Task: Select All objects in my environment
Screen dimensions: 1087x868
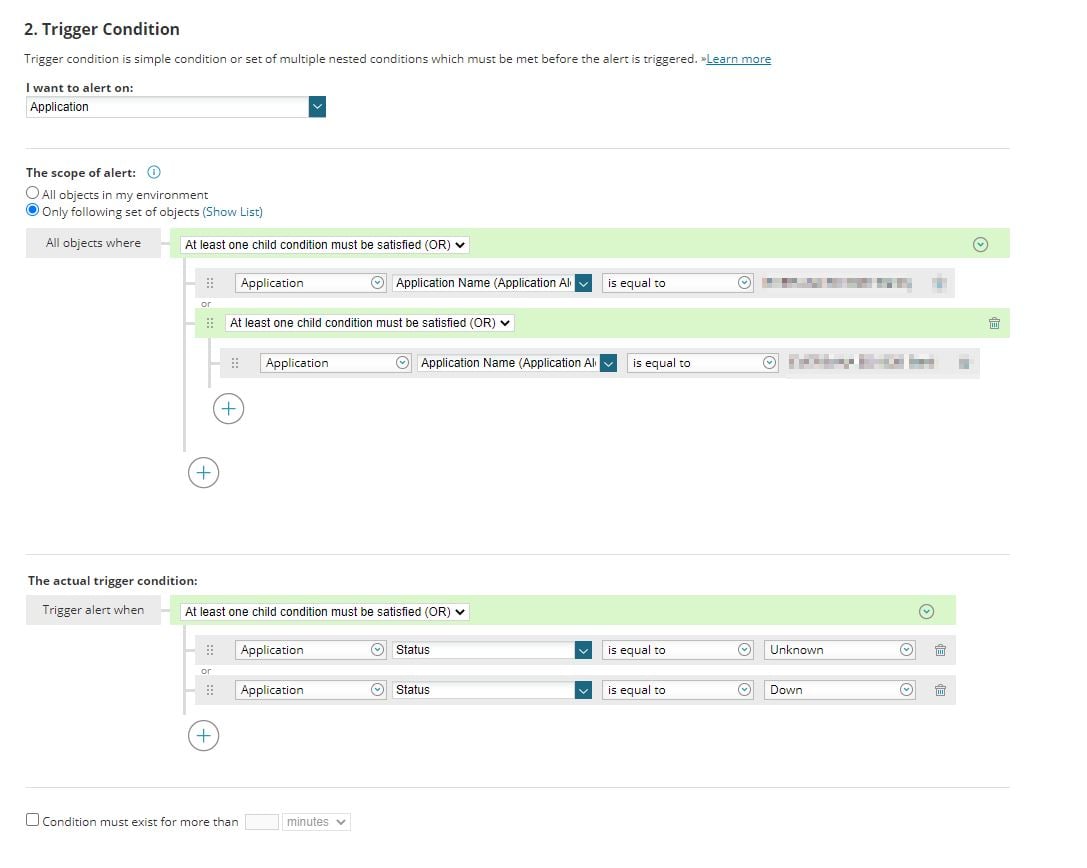Action: pyautogui.click(x=33, y=194)
